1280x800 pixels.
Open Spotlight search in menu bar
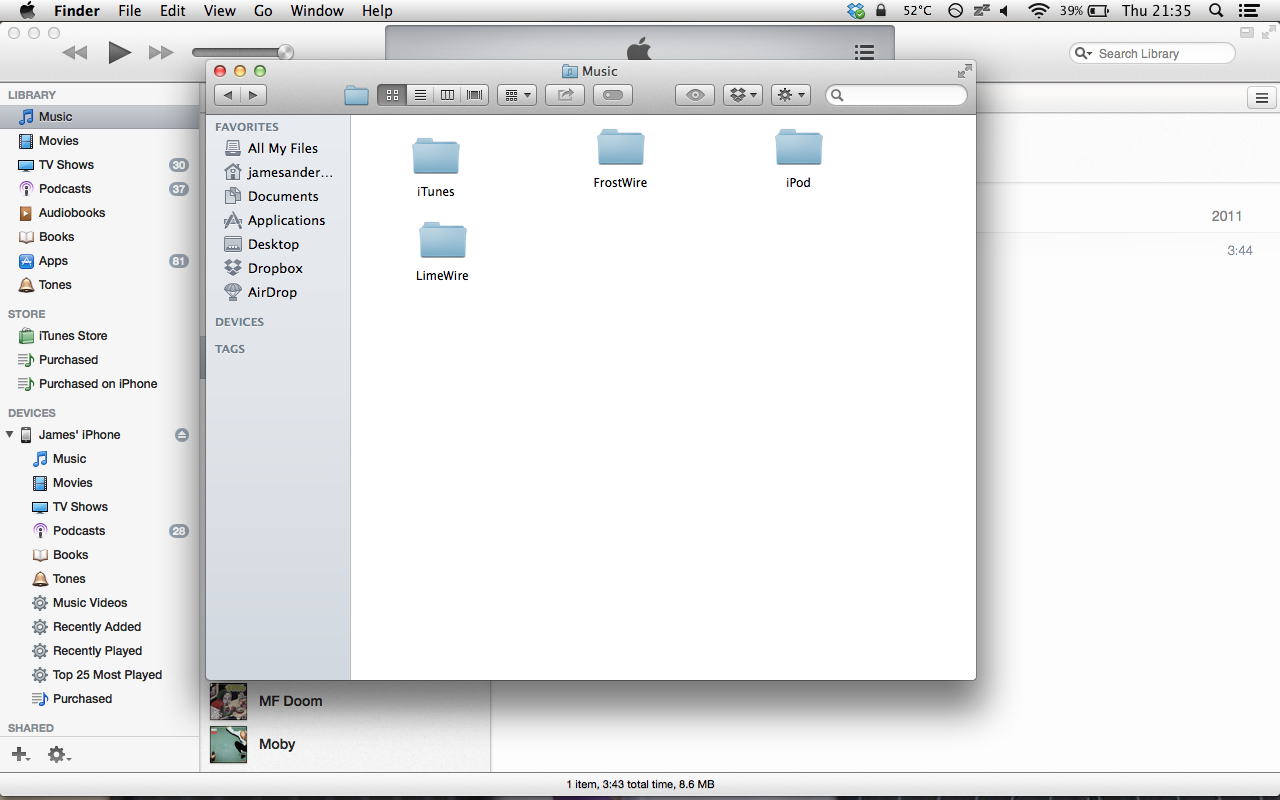point(1216,11)
